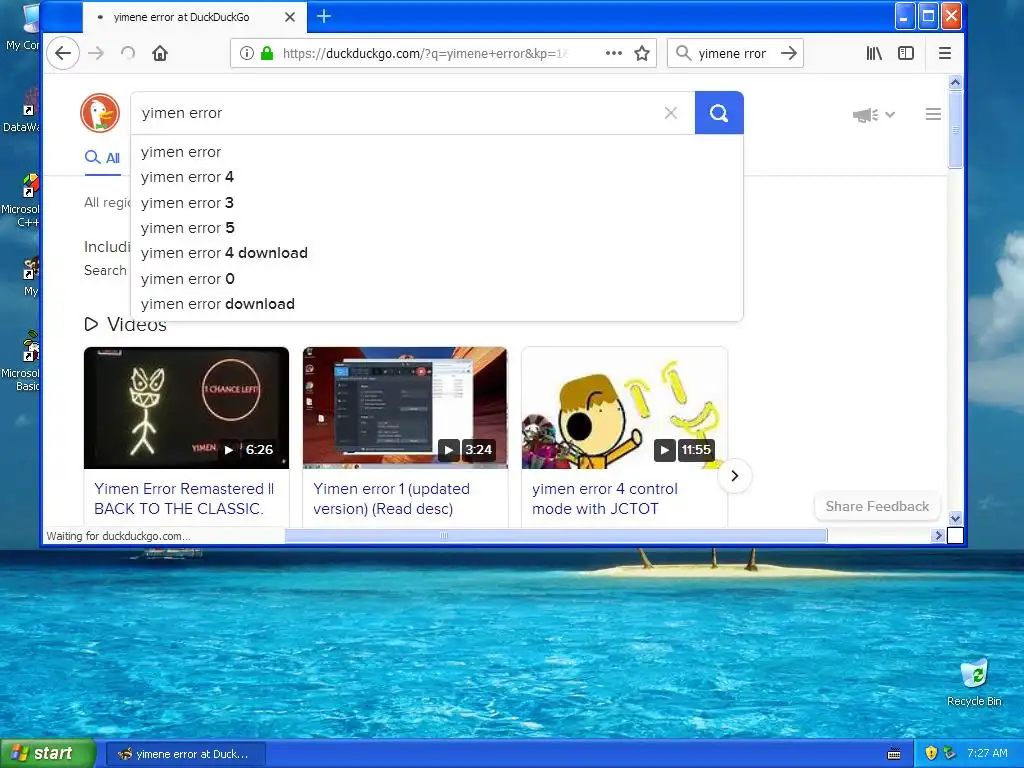Click the on-screen keyboard tray icon
1024x768 pixels.
click(894, 754)
